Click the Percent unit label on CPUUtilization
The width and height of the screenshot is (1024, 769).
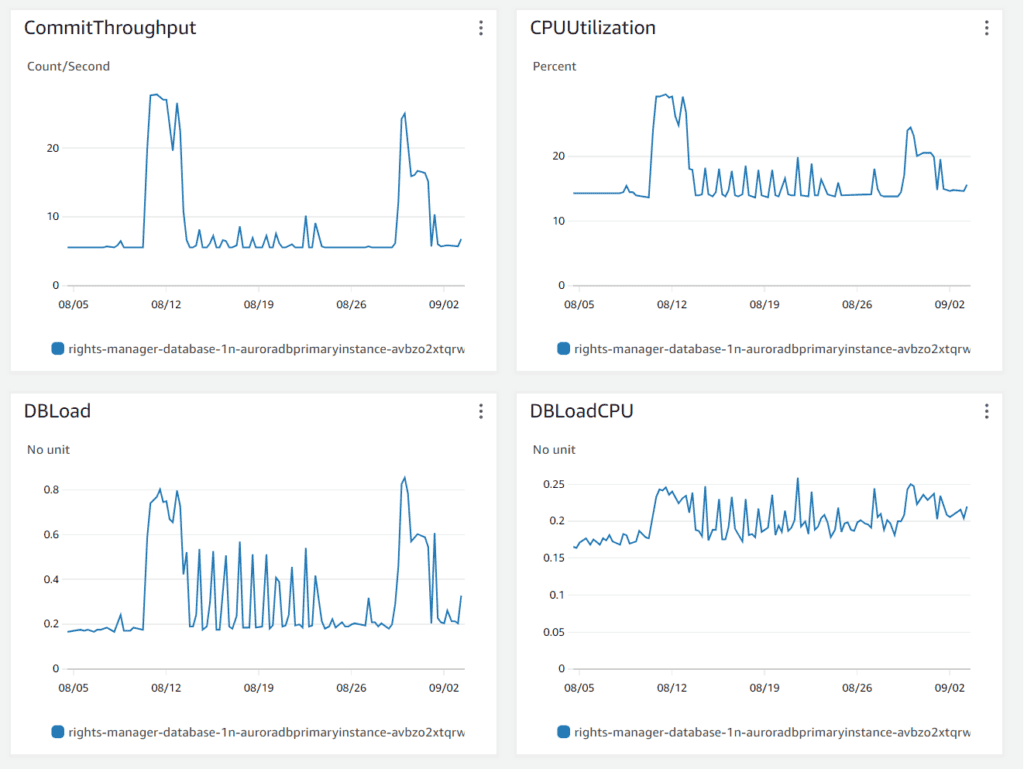coord(554,66)
